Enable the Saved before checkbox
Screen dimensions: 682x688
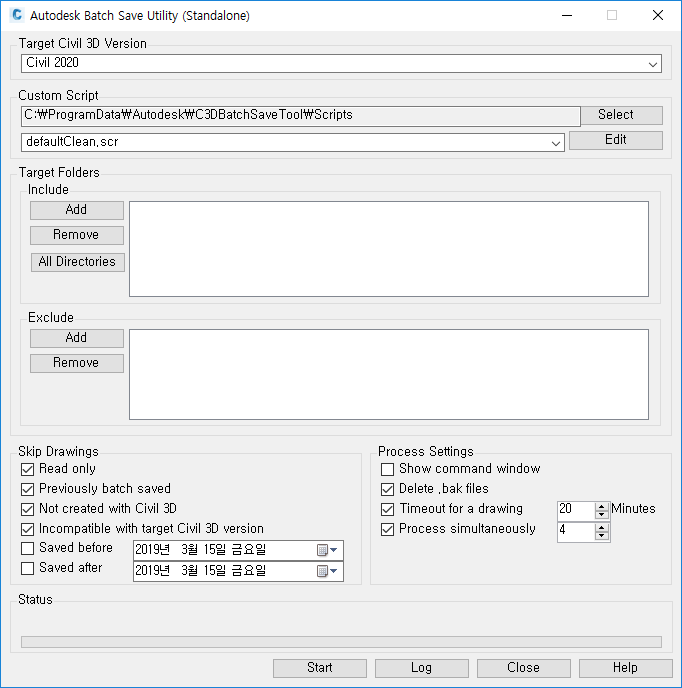(27, 548)
